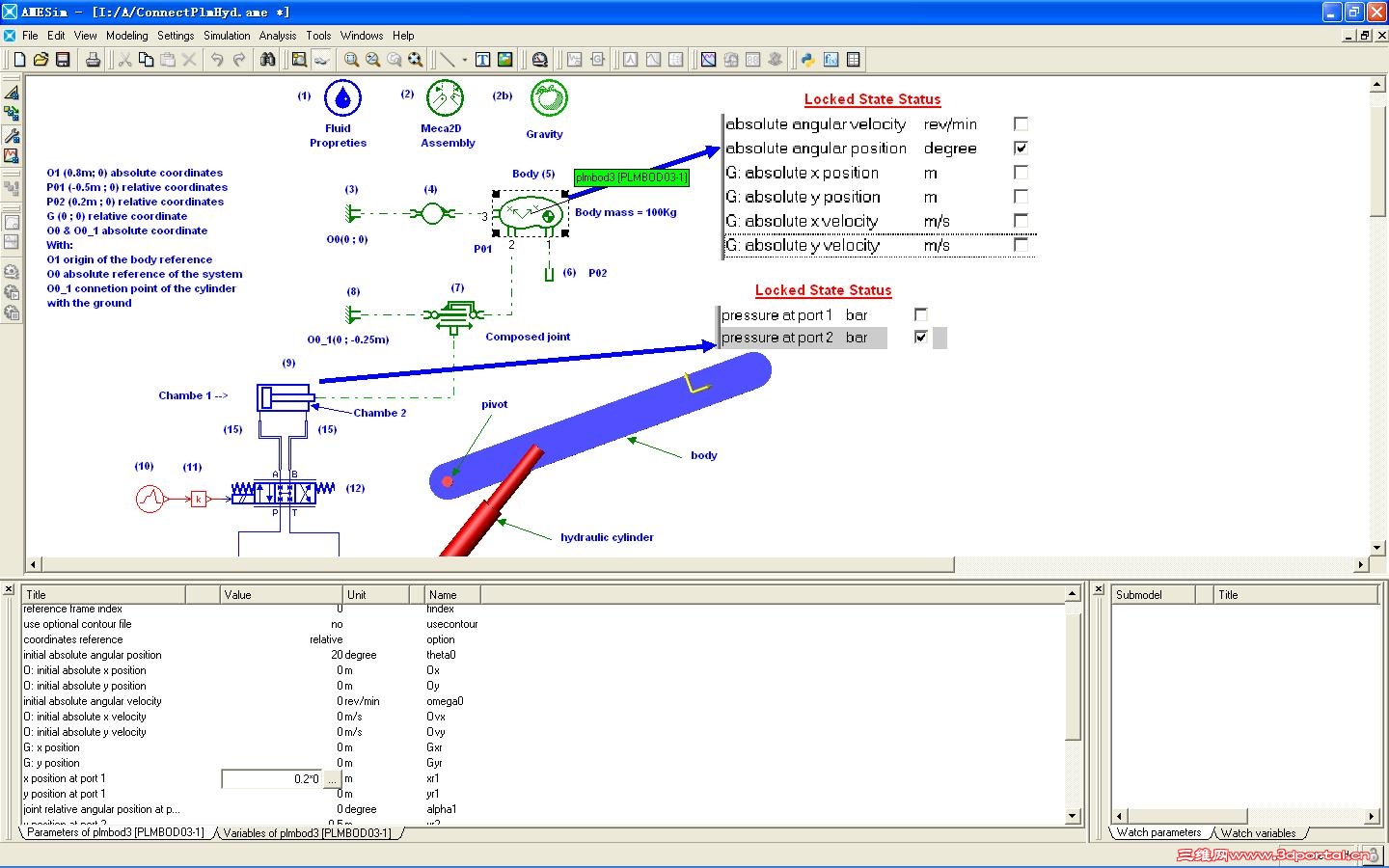
Task: Switch to Variables of plmbod3 tab
Action: 308,833
